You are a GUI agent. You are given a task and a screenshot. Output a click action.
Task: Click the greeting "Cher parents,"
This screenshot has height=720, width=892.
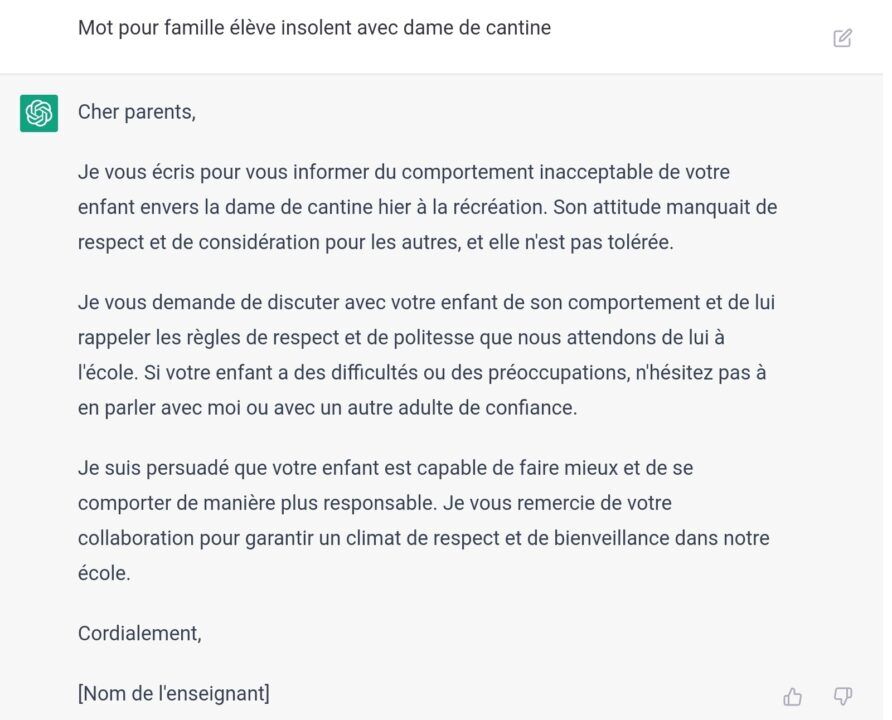tap(137, 112)
